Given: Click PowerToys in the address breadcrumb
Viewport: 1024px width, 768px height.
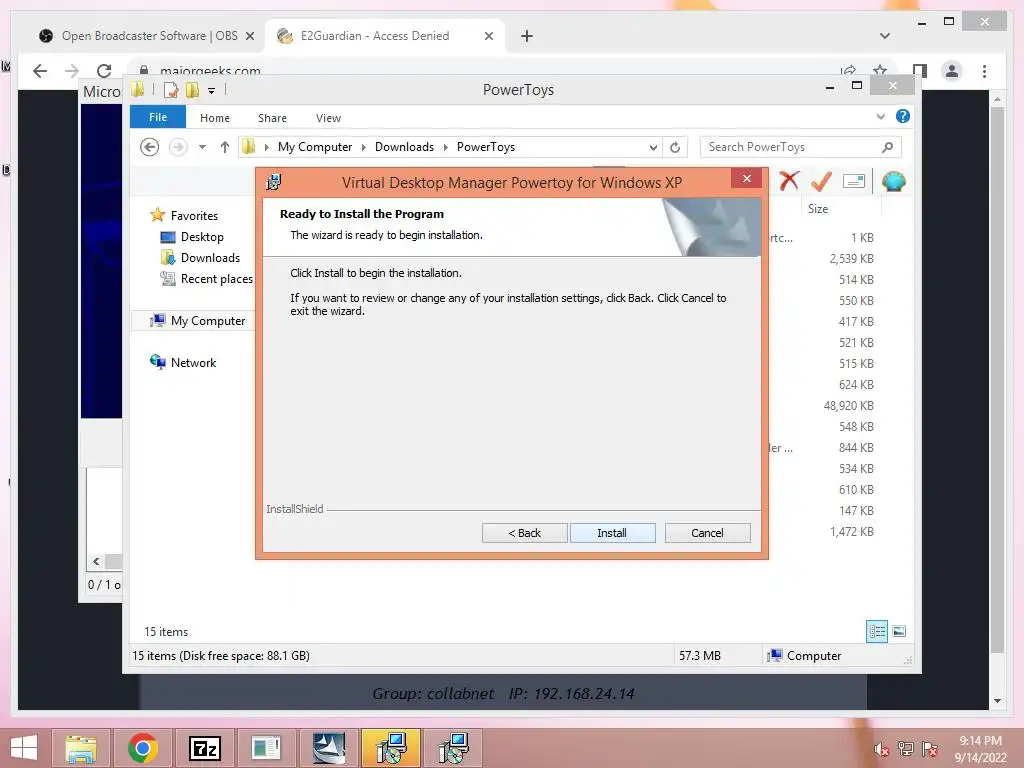Looking at the screenshot, I should coord(486,147).
